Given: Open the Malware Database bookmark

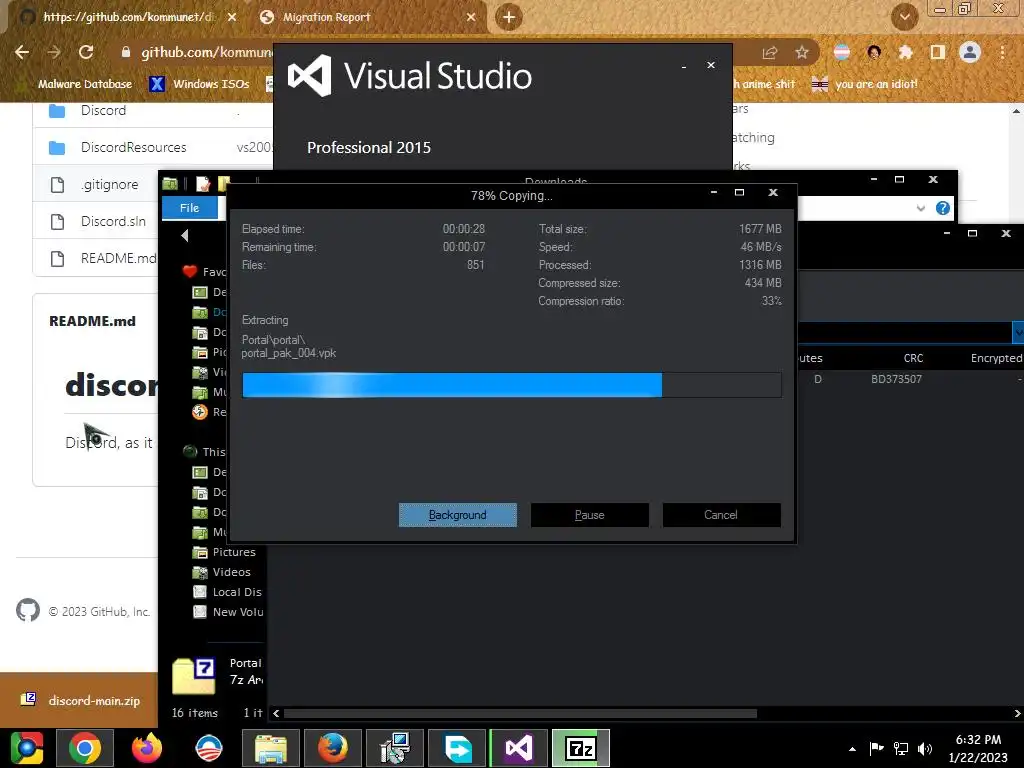Looking at the screenshot, I should click(85, 84).
